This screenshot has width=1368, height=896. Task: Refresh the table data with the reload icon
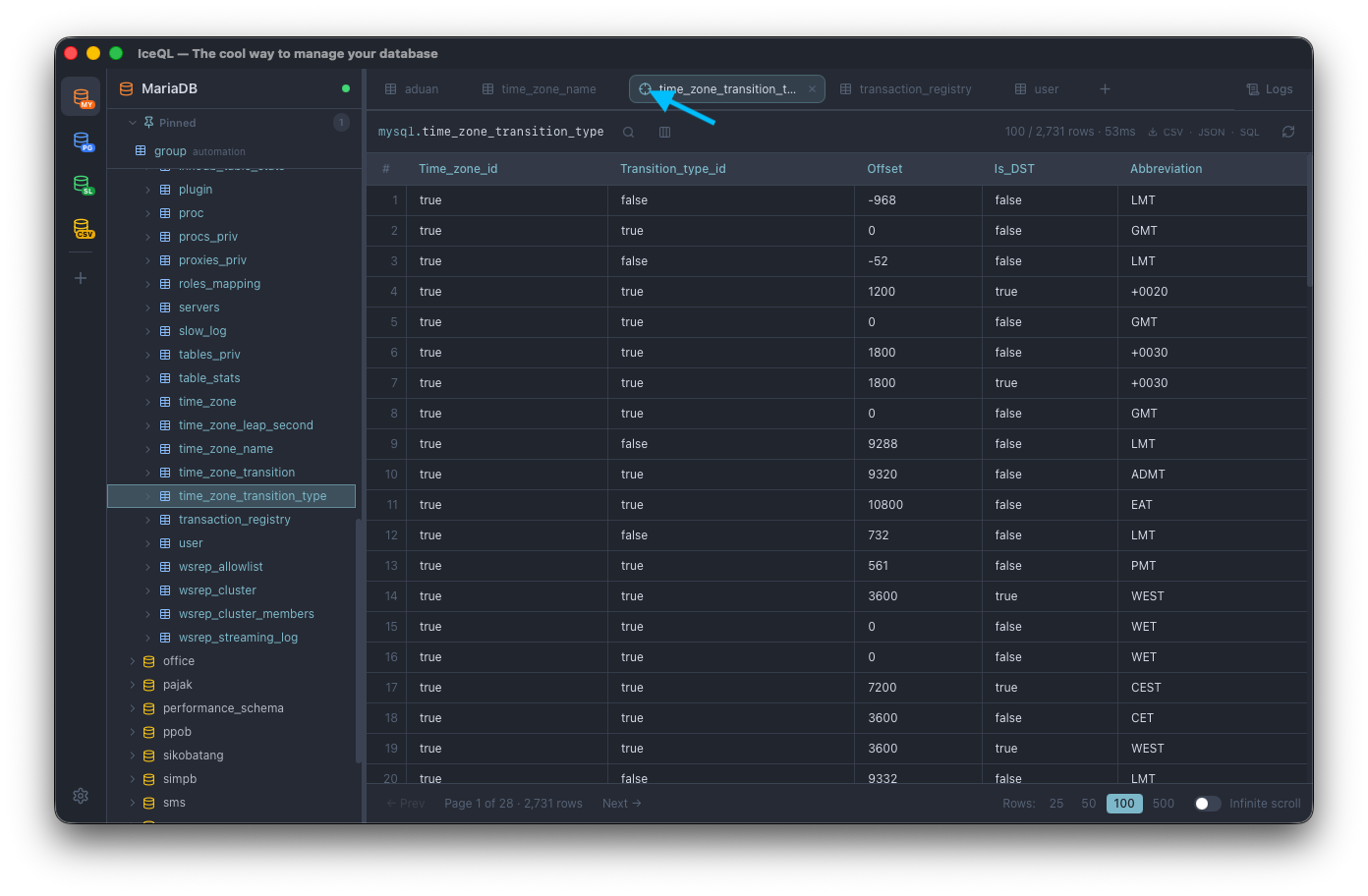click(1288, 132)
